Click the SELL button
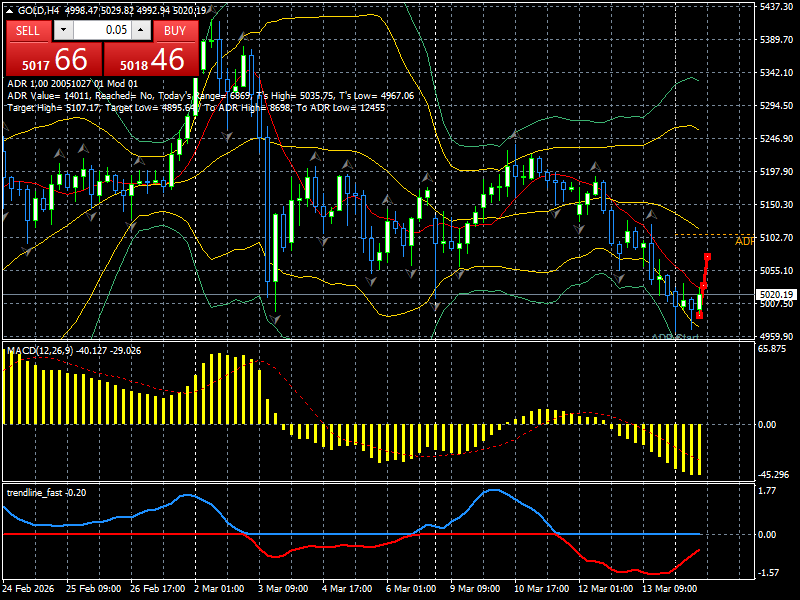The width and height of the screenshot is (800, 600). tap(28, 31)
